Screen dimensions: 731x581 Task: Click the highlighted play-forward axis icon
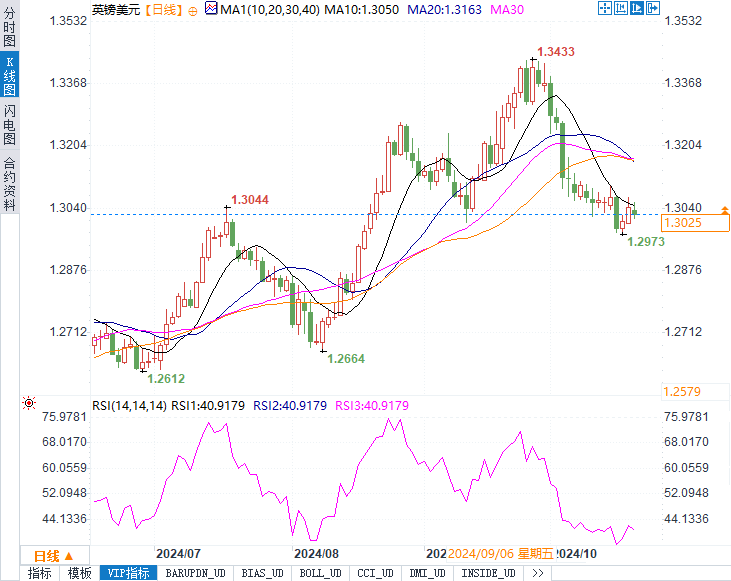(637, 8)
